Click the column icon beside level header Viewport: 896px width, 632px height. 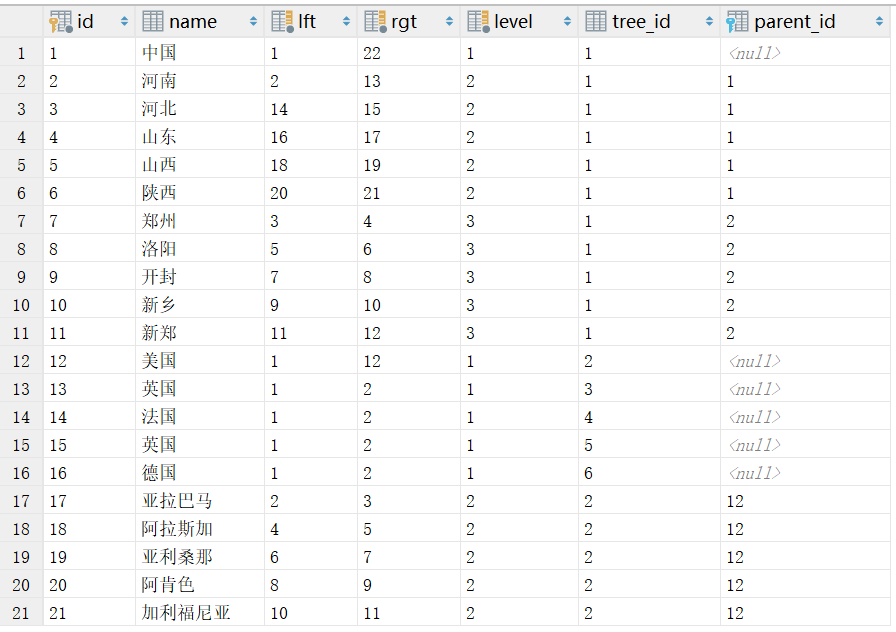click(x=478, y=22)
